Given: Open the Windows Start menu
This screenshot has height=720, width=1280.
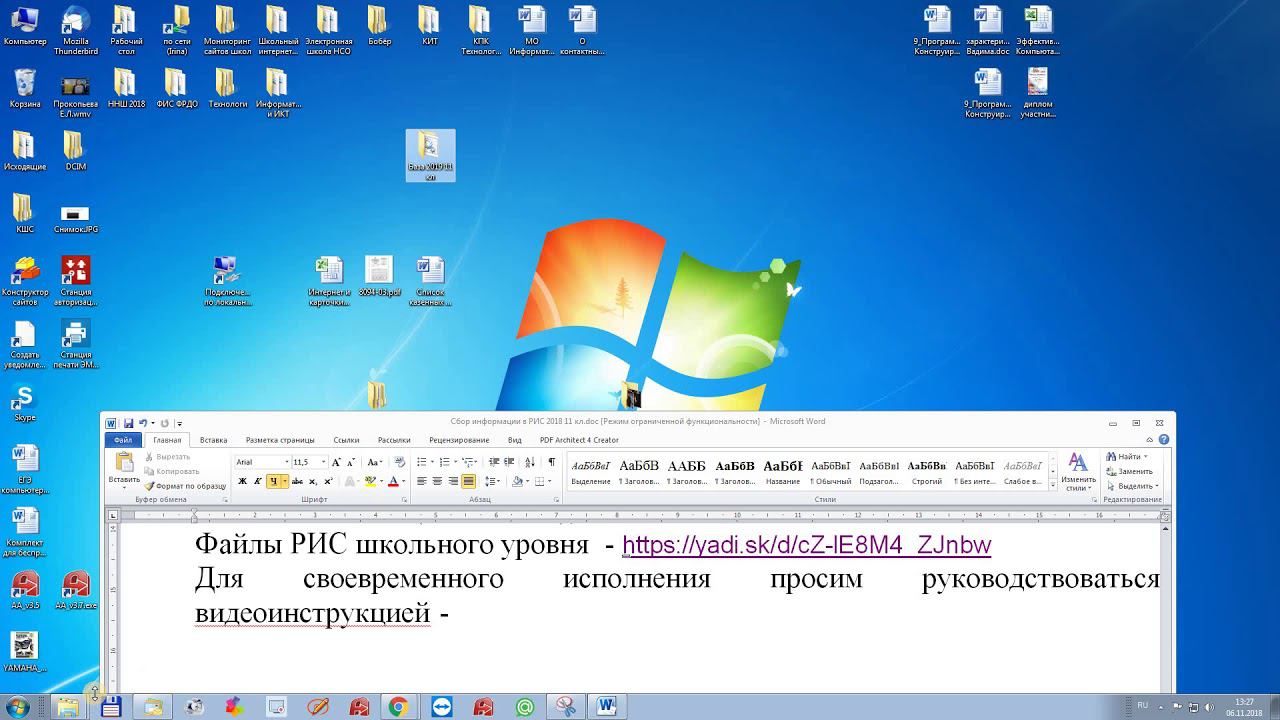Looking at the screenshot, I should coord(17,707).
